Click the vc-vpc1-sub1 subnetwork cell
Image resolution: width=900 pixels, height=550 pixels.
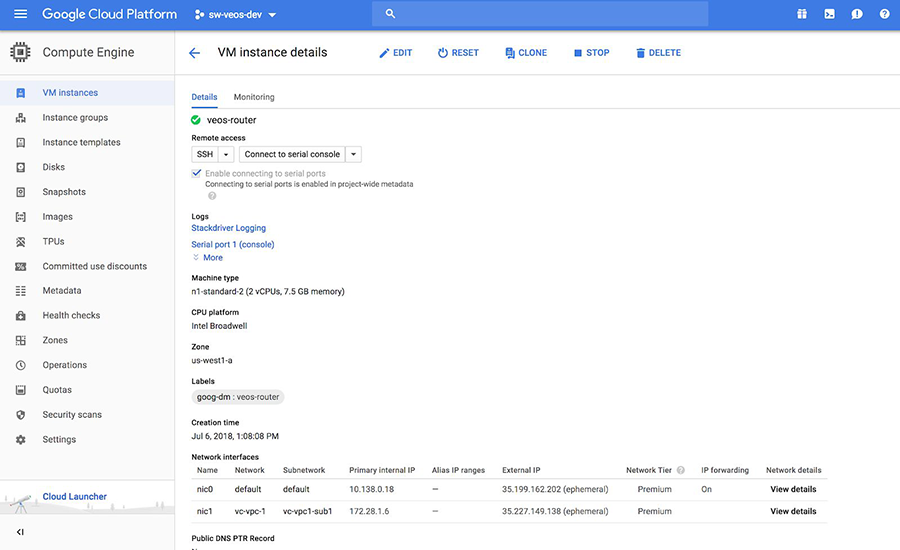[x=307, y=511]
